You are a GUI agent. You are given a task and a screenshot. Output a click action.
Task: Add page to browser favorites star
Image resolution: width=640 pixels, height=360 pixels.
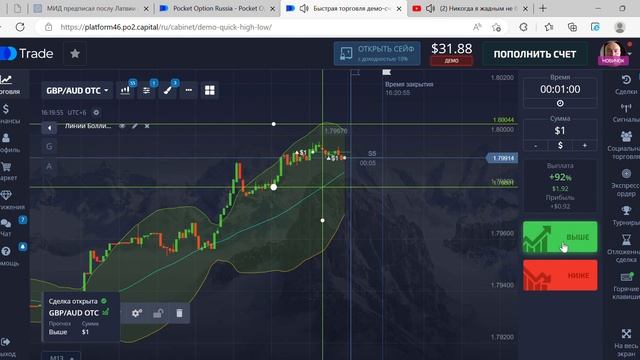(x=496, y=27)
